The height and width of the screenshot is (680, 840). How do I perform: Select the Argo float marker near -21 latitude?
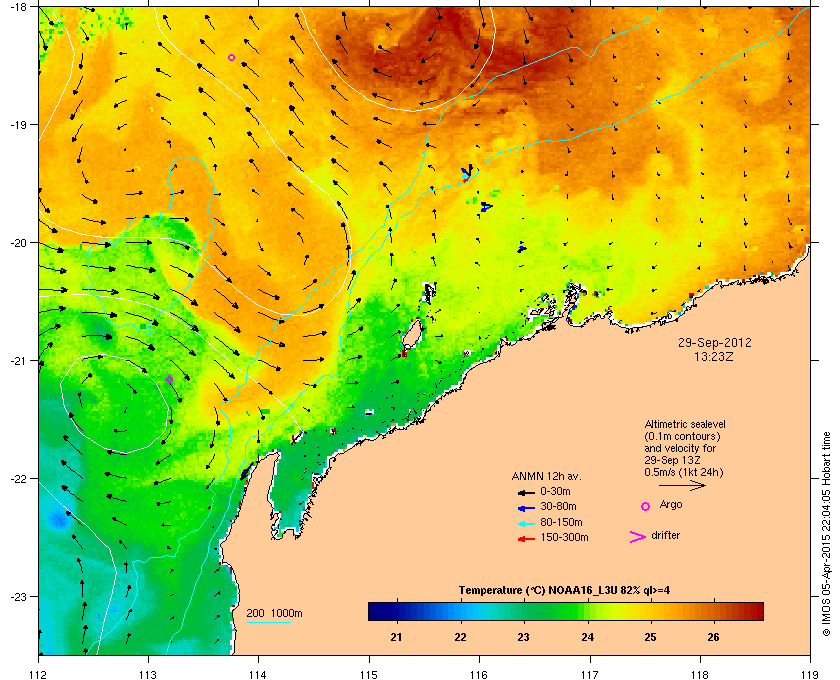point(169,379)
